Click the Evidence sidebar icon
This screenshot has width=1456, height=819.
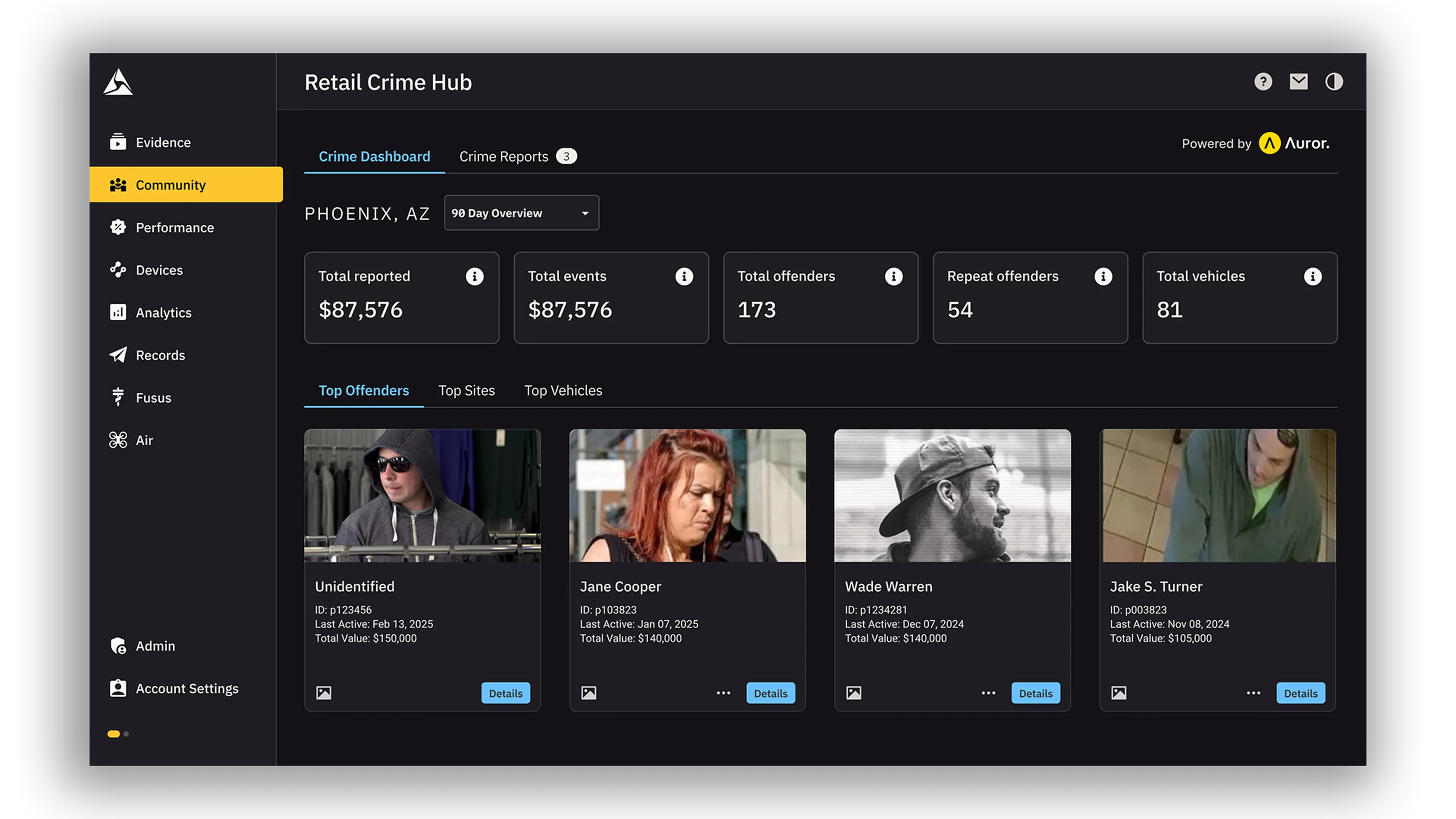[x=118, y=142]
